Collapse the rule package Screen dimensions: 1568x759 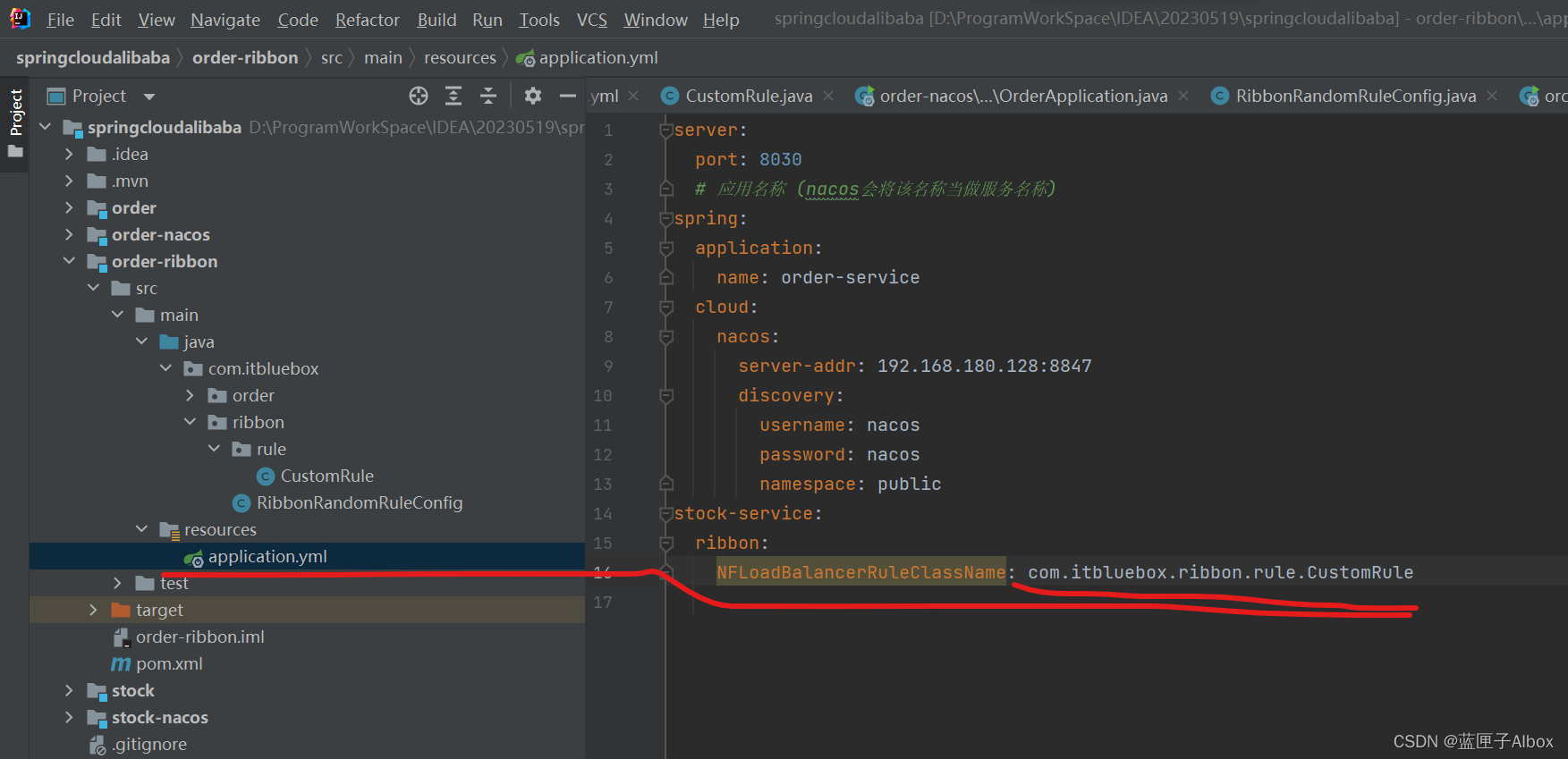coord(215,449)
